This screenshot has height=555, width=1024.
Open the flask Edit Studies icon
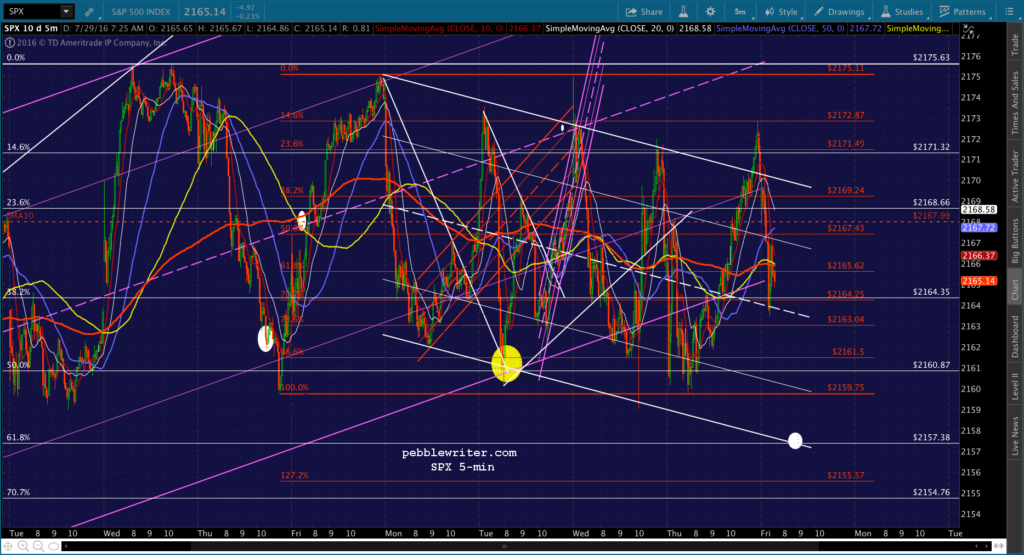684,12
